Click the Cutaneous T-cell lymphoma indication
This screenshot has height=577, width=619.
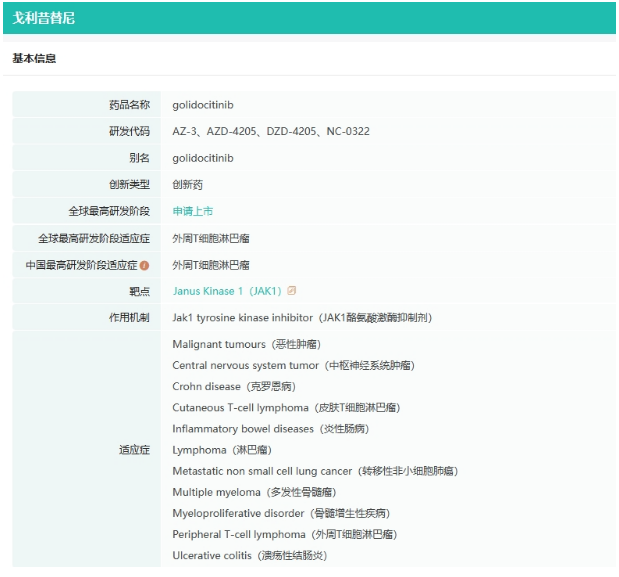(x=286, y=408)
